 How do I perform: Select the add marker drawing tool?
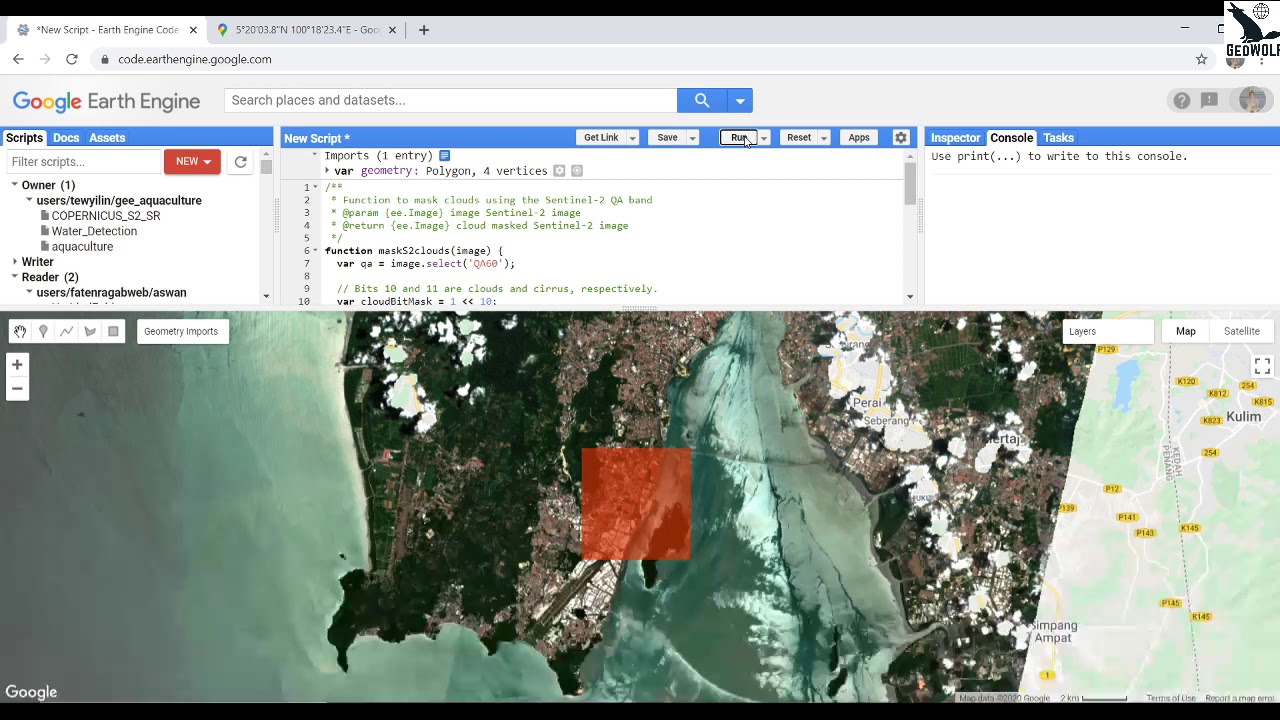43,331
